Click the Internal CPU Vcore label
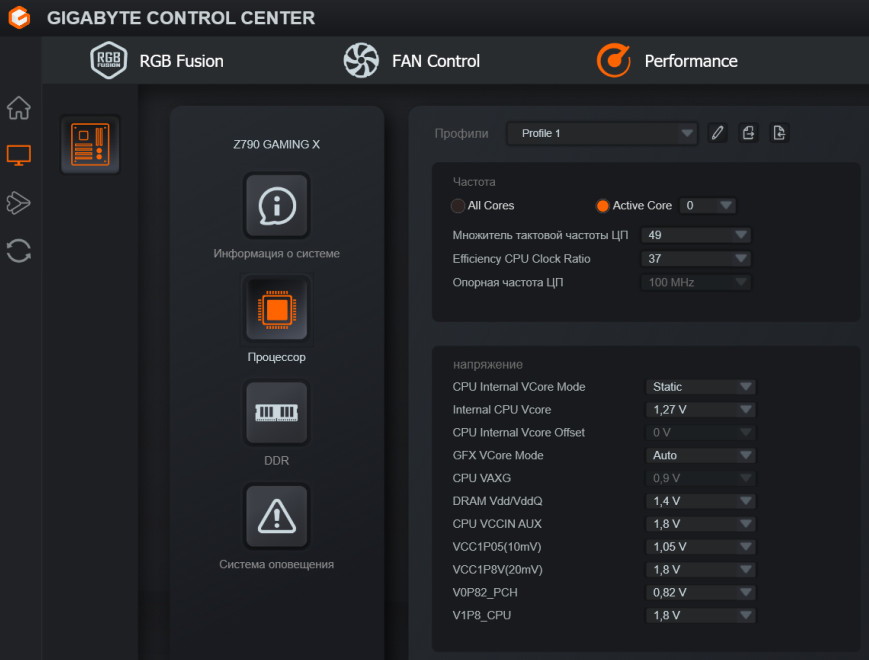Image resolution: width=869 pixels, height=660 pixels. coord(502,410)
